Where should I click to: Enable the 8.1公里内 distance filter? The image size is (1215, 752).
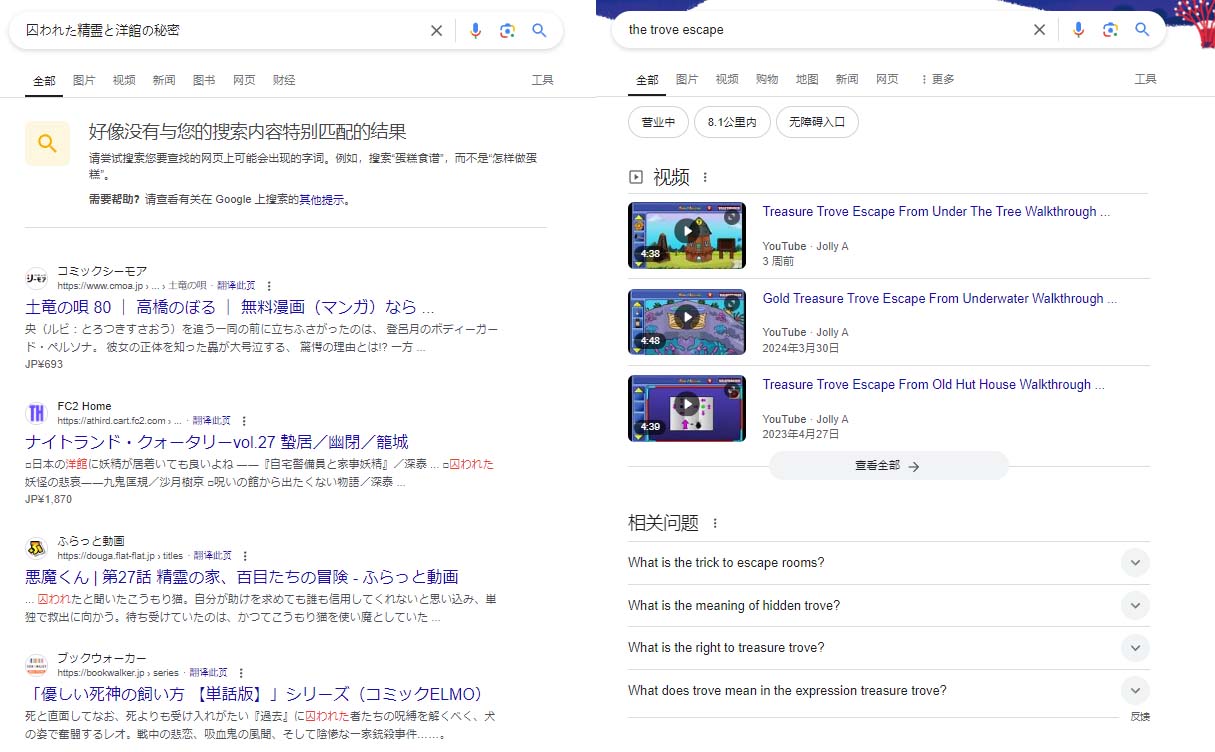pyautogui.click(x=733, y=121)
